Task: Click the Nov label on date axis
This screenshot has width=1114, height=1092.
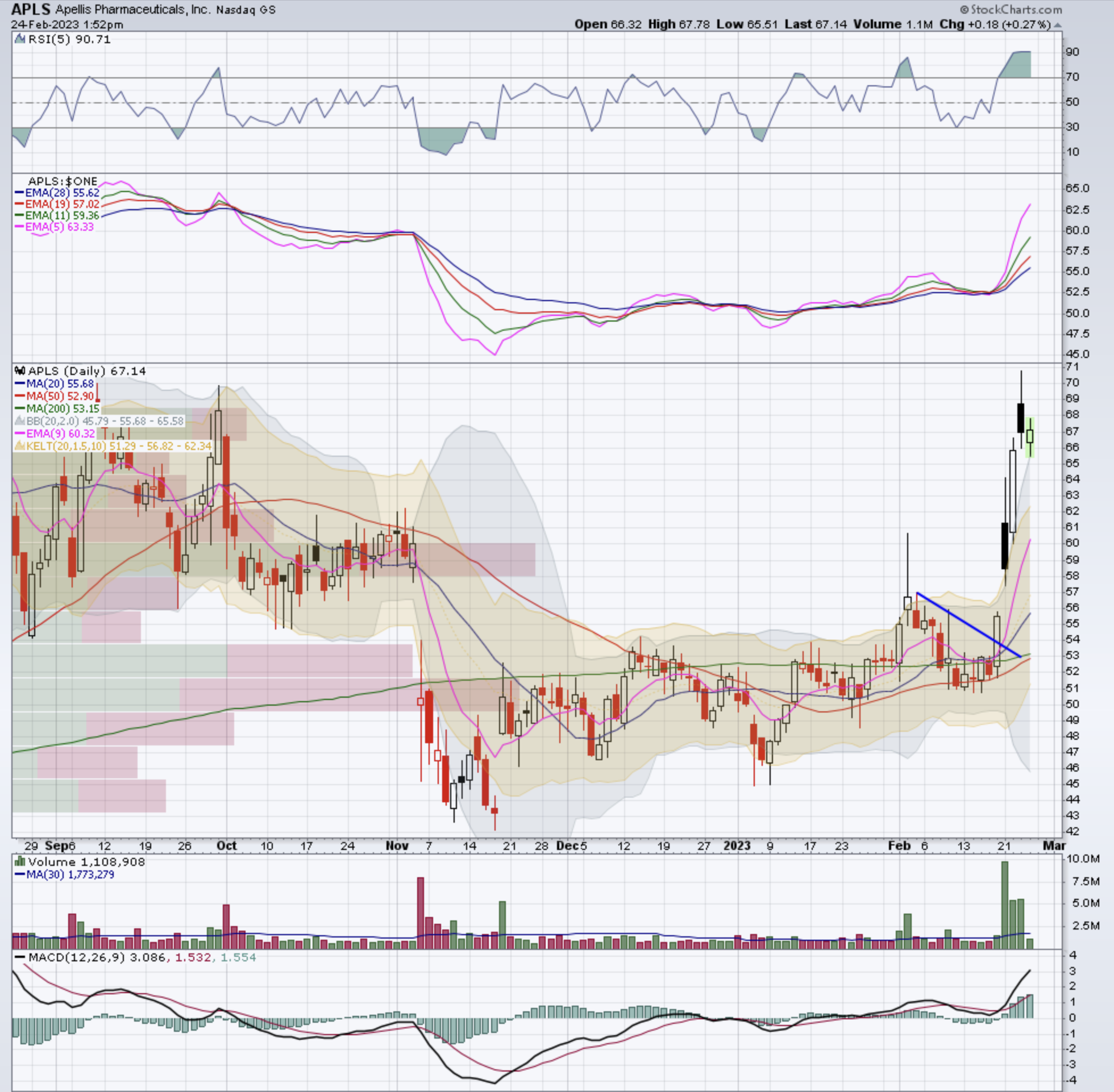Action: pyautogui.click(x=397, y=846)
